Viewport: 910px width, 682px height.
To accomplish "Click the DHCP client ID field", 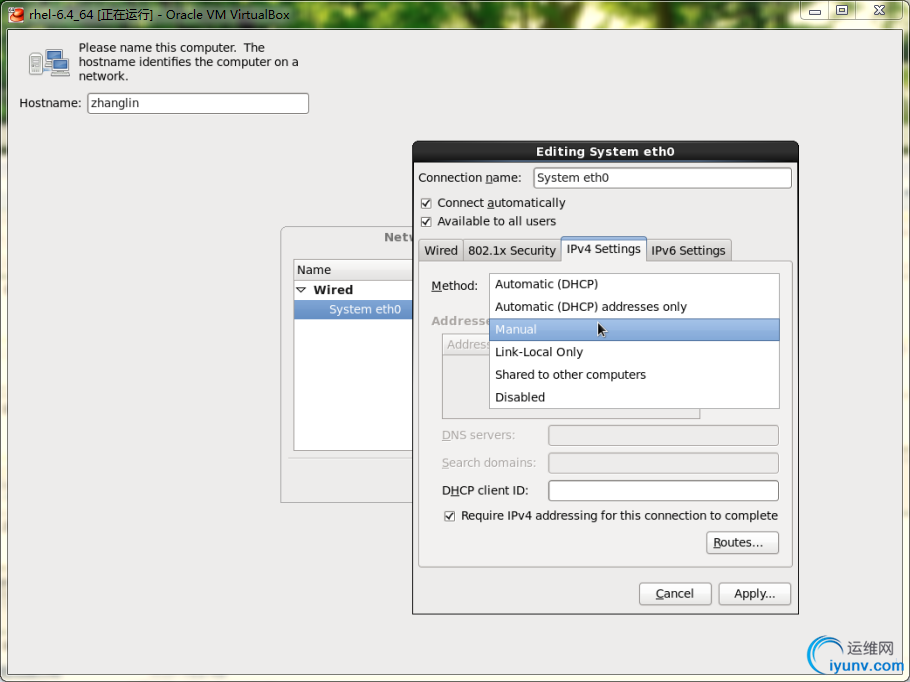I will click(663, 491).
